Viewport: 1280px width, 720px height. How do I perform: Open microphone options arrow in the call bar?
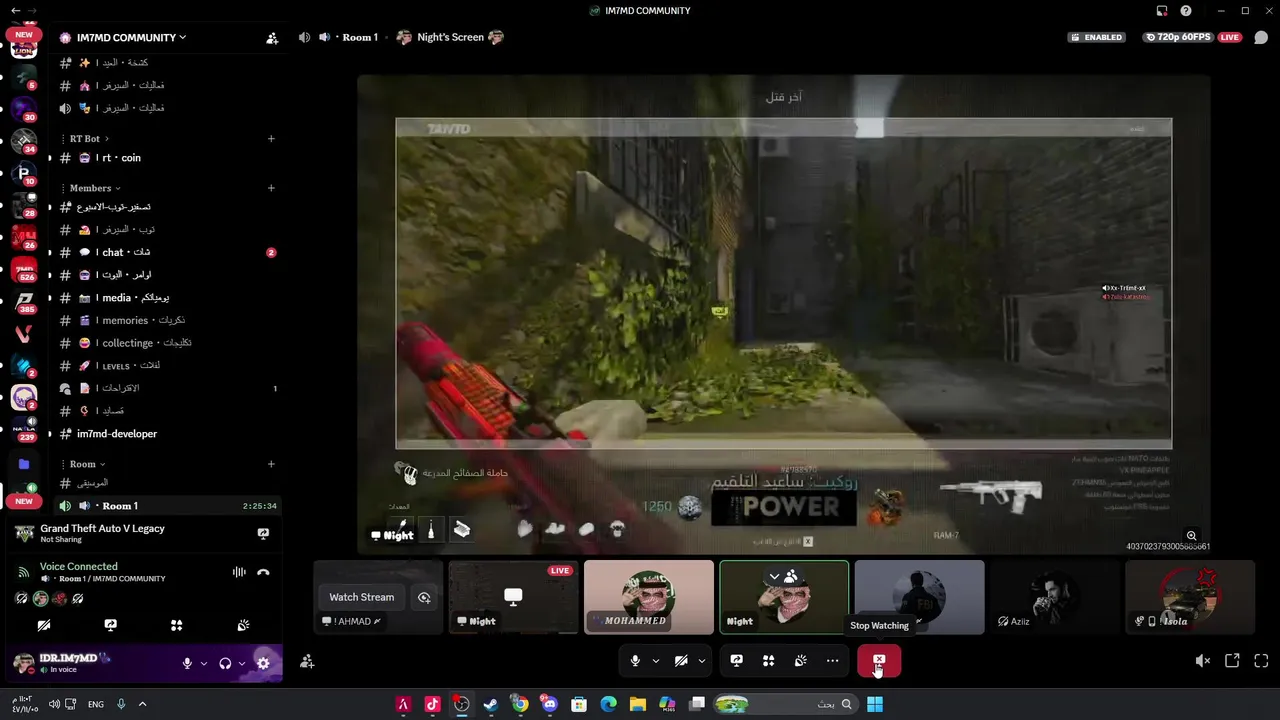[x=656, y=661]
